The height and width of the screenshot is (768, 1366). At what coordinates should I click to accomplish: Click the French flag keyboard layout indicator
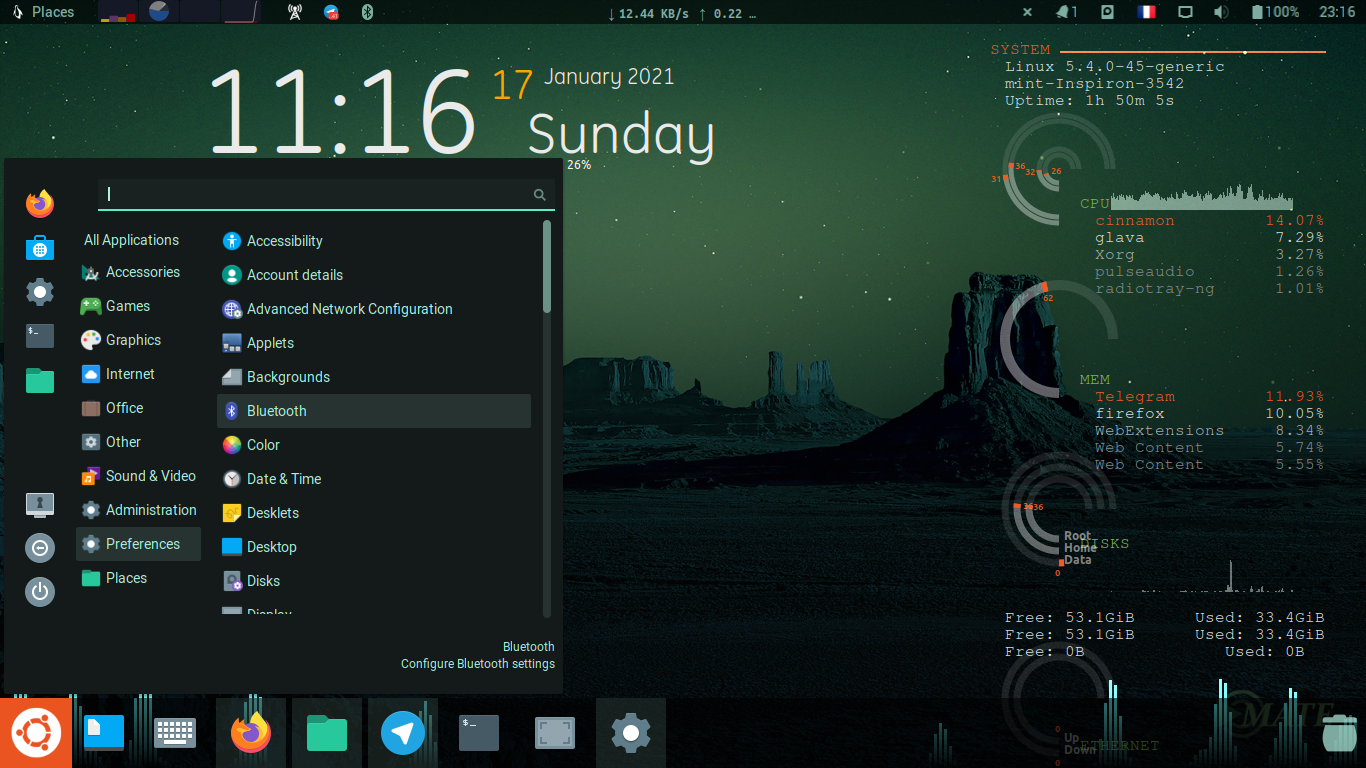(1146, 12)
